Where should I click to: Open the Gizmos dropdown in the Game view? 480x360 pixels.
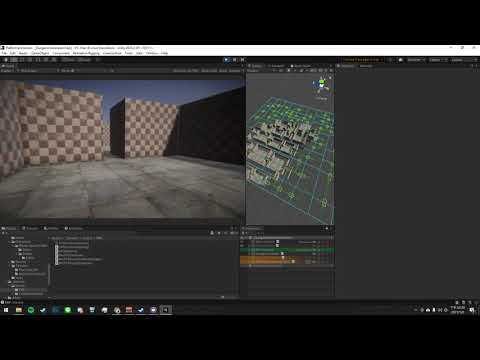pyautogui.click(x=235, y=71)
